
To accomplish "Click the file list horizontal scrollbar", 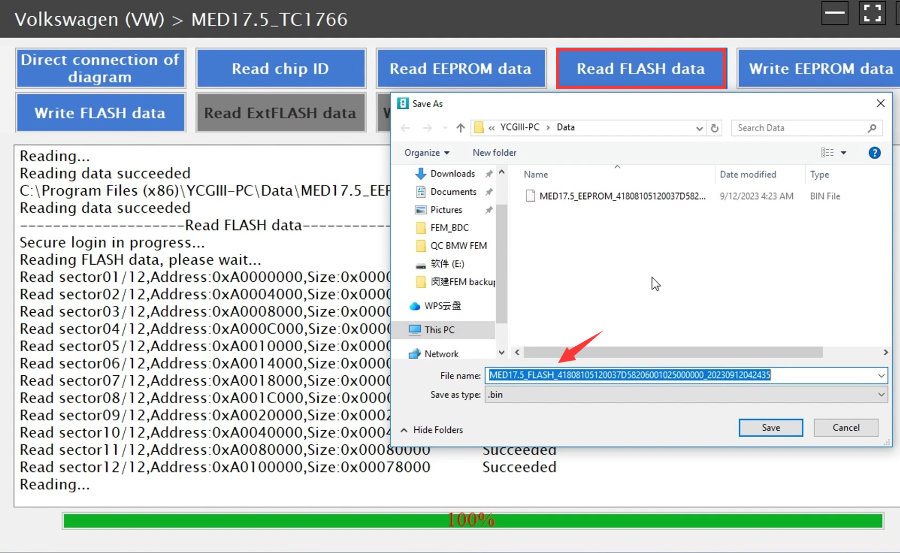I will tap(673, 352).
